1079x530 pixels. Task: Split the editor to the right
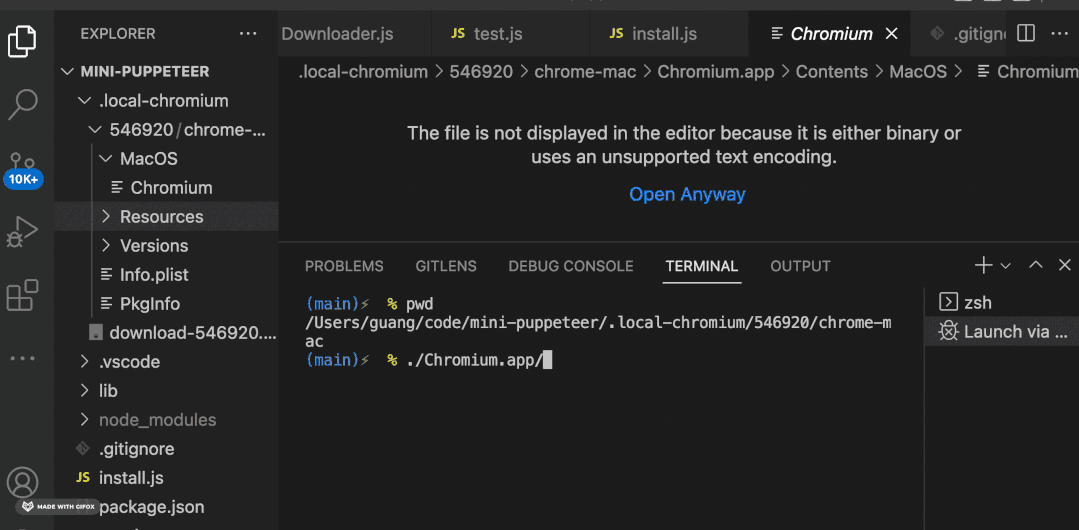point(1025,33)
